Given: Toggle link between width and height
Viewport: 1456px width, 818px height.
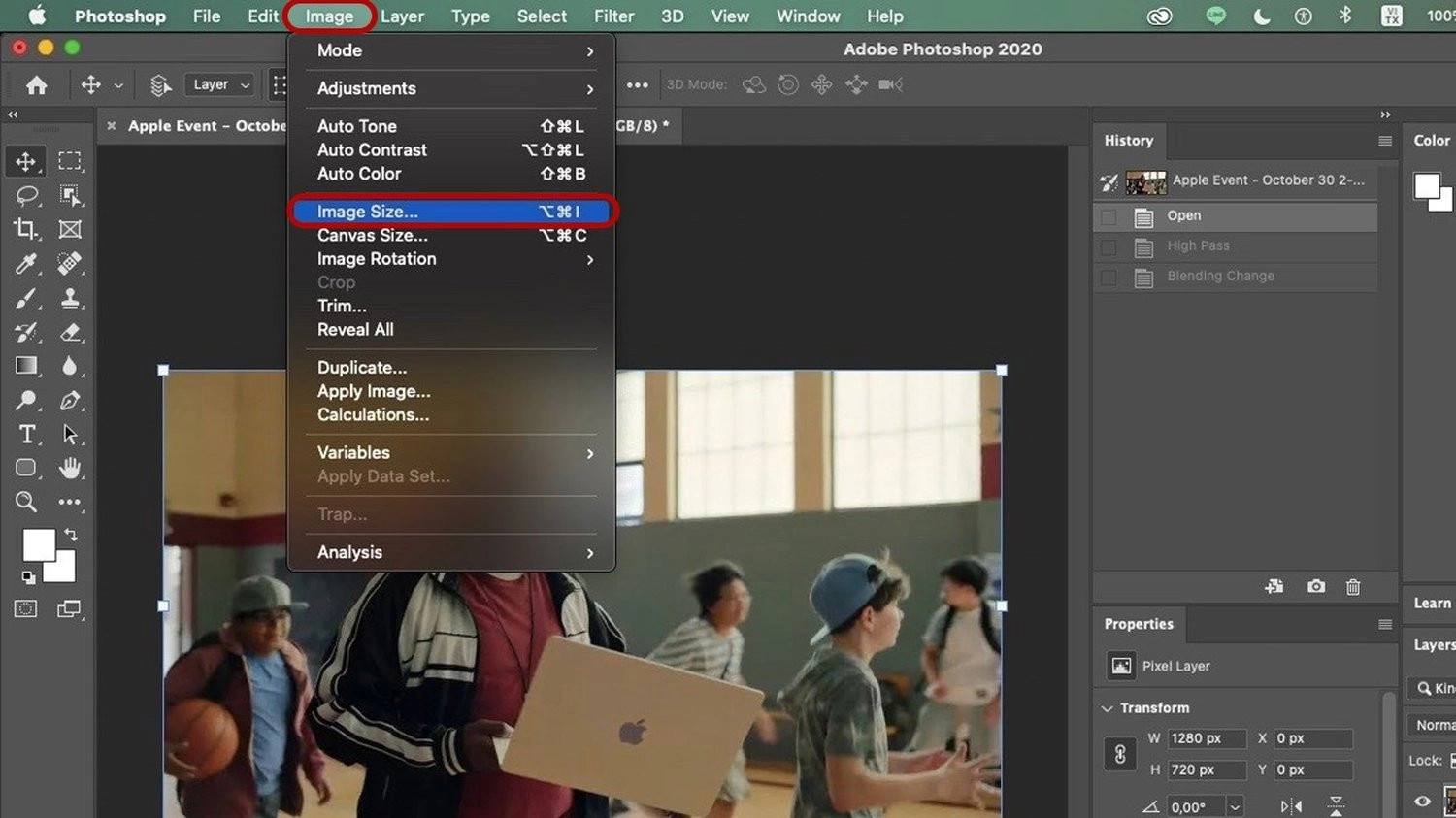Looking at the screenshot, I should pos(1120,754).
